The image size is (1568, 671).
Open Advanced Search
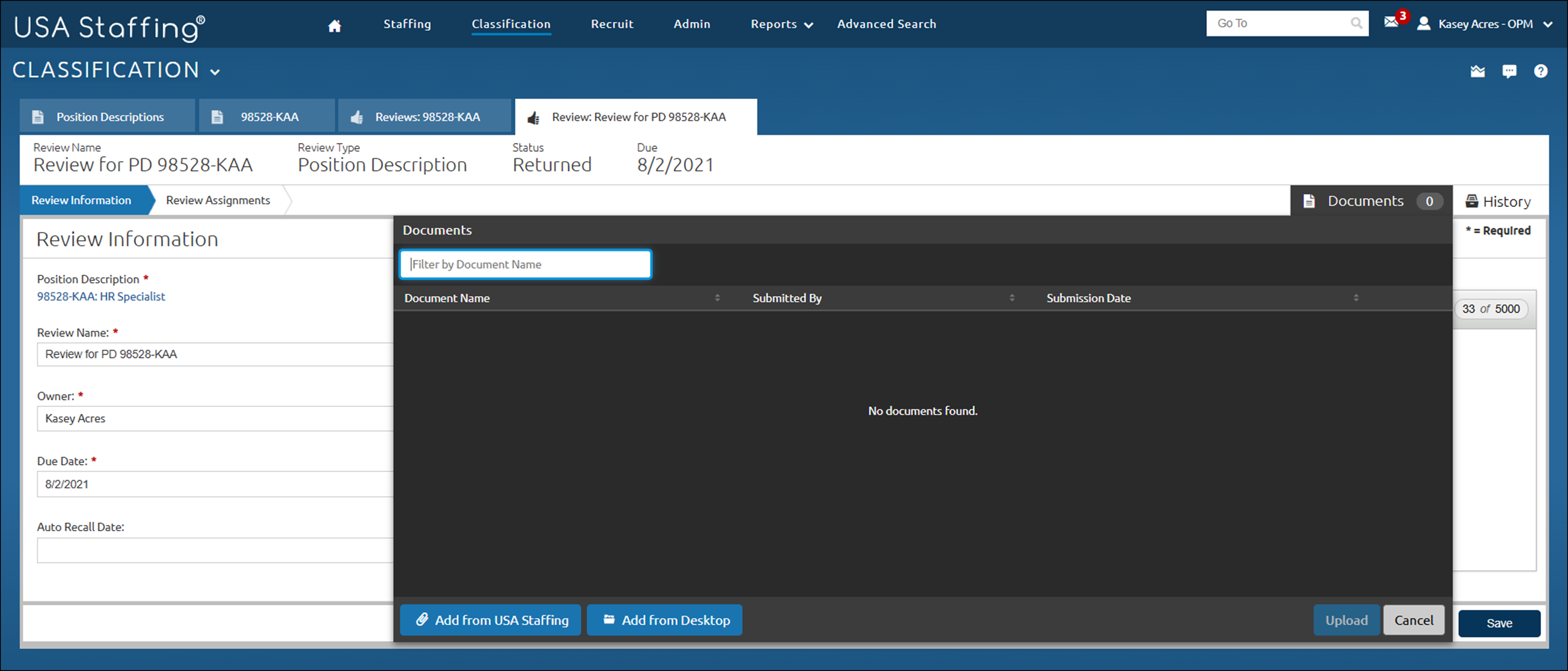click(x=887, y=24)
